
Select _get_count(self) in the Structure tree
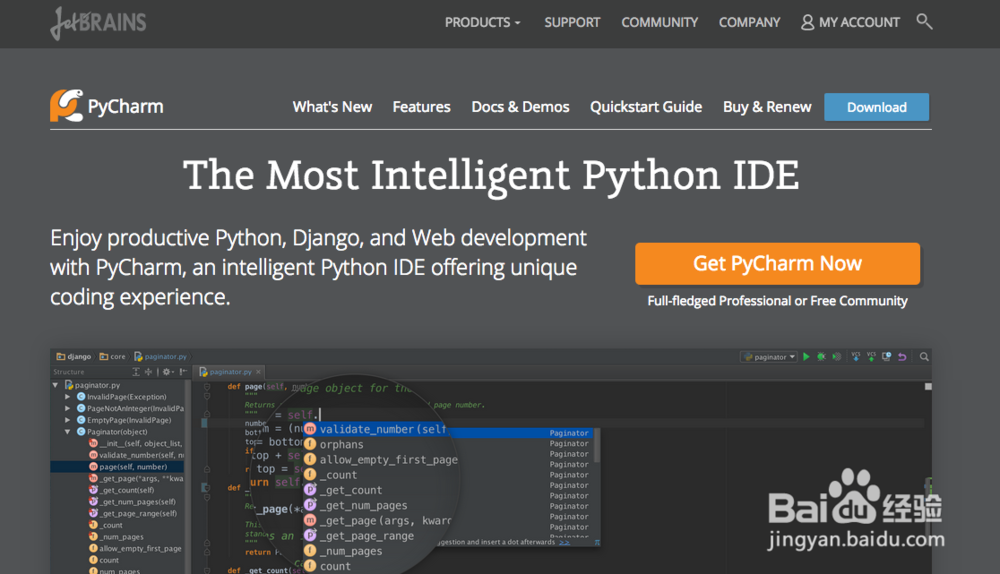click(122, 490)
